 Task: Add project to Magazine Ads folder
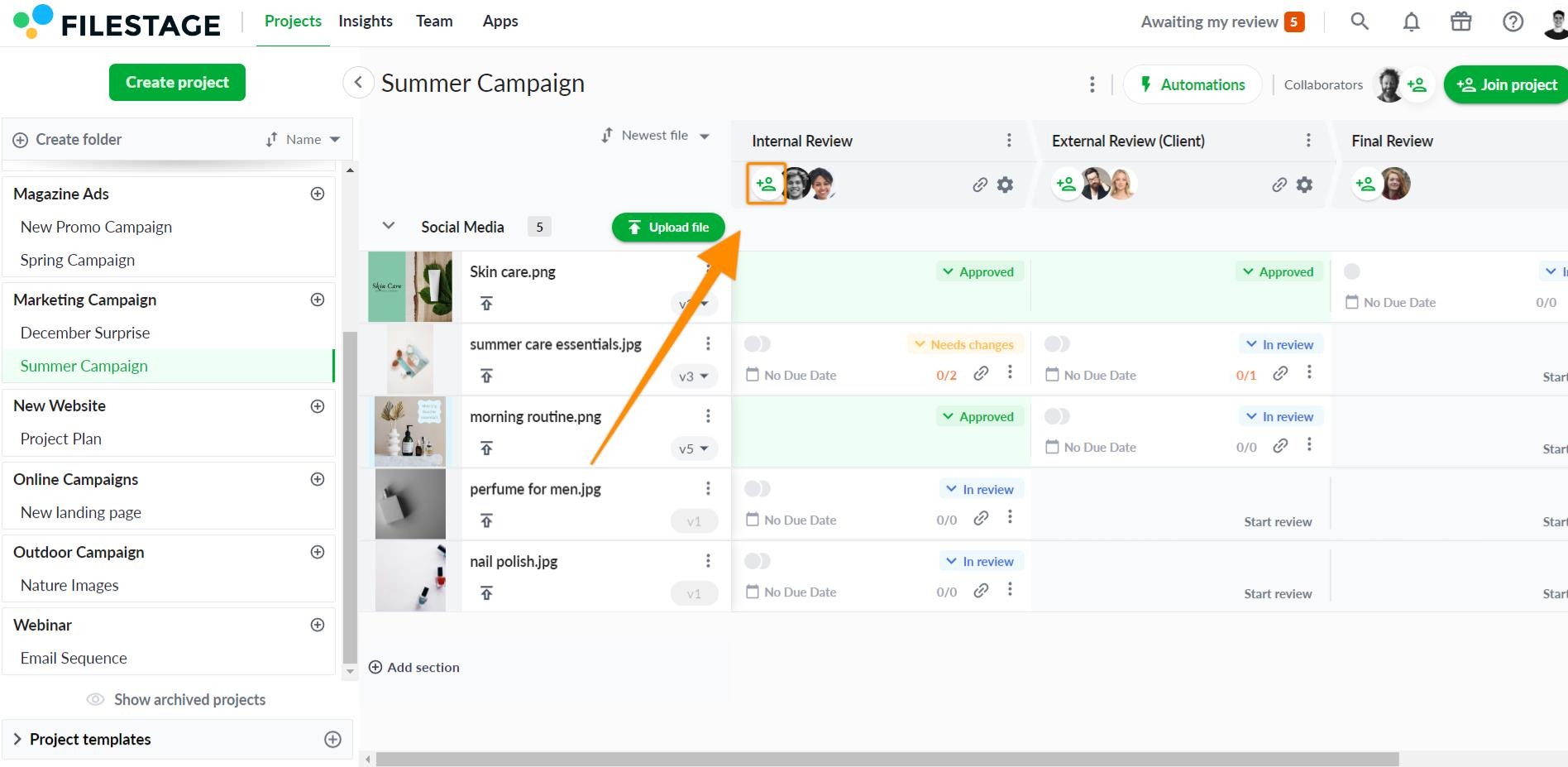tap(318, 194)
